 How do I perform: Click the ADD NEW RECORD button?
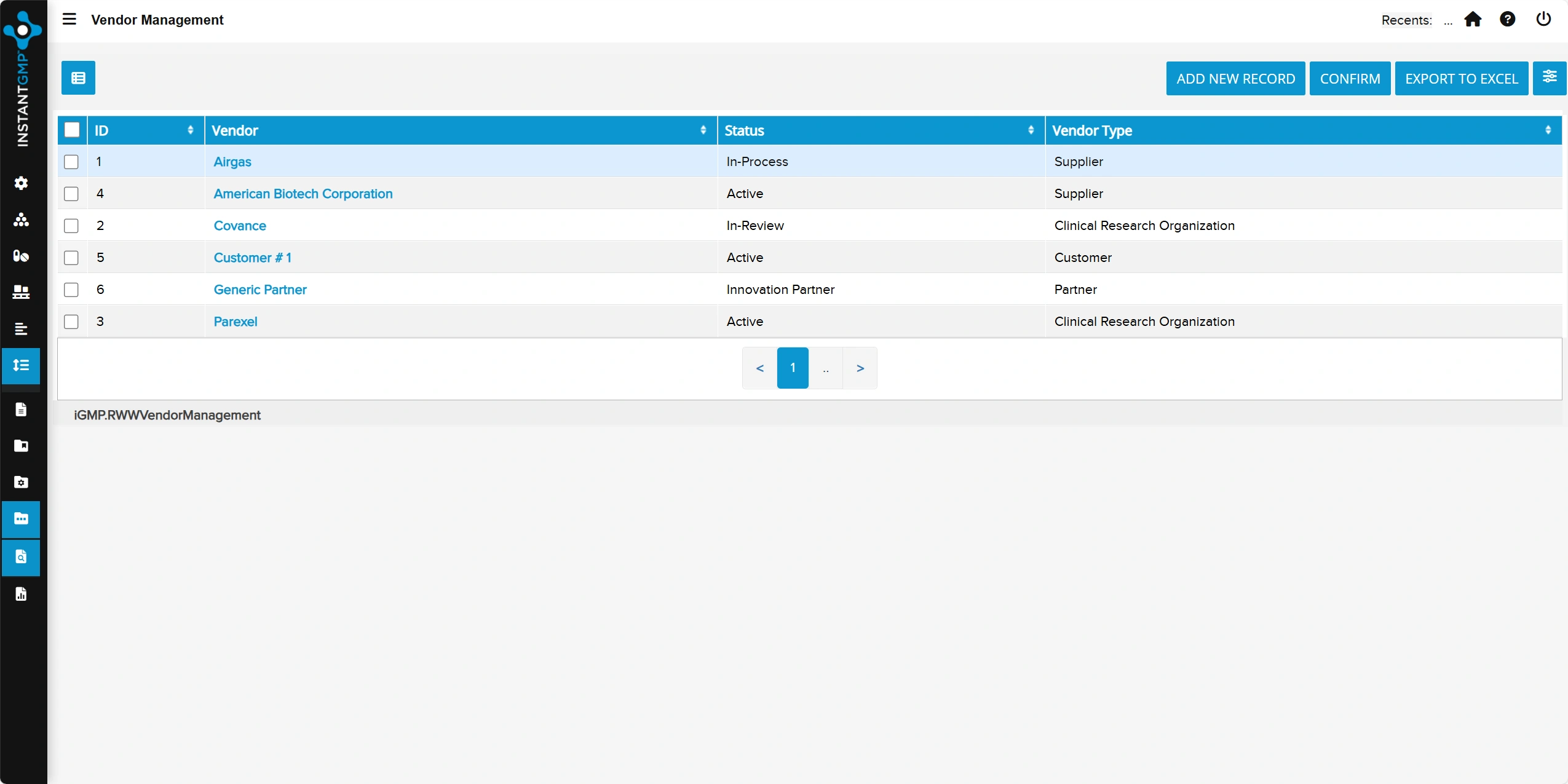(x=1235, y=78)
